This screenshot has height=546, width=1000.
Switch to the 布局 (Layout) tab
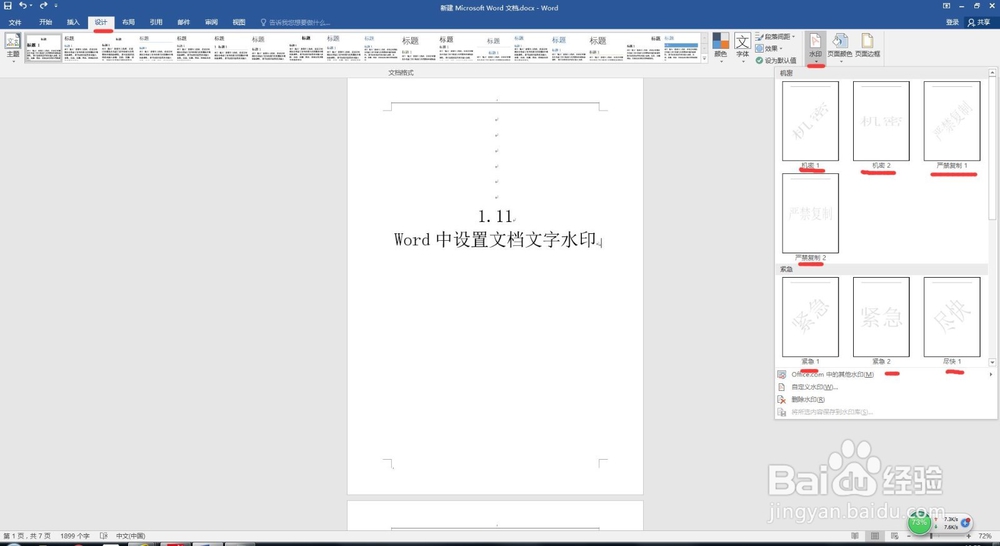coord(128,22)
